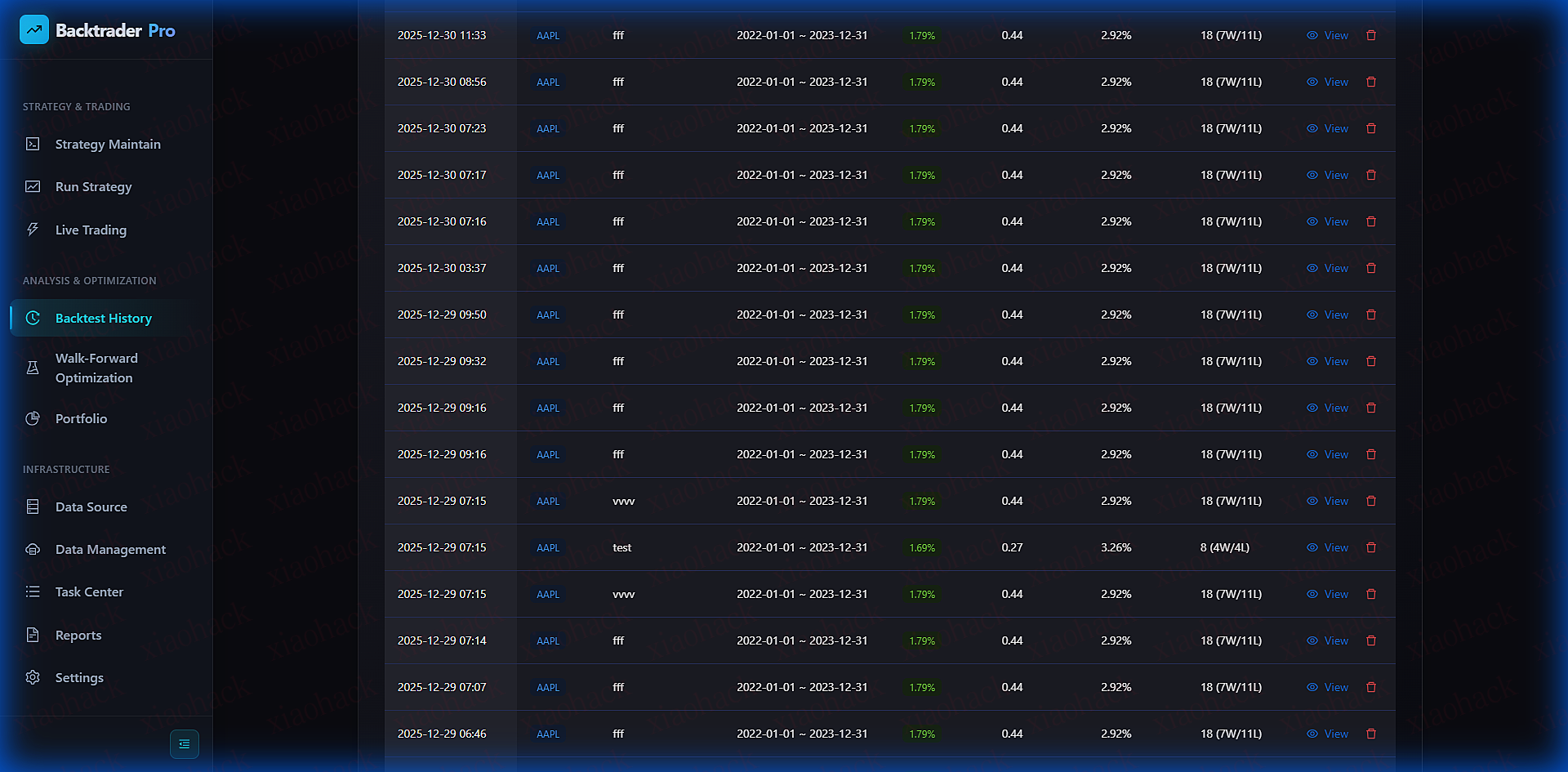
Task: View the 2025-12-29 vvv backtest result
Action: click(x=1336, y=501)
